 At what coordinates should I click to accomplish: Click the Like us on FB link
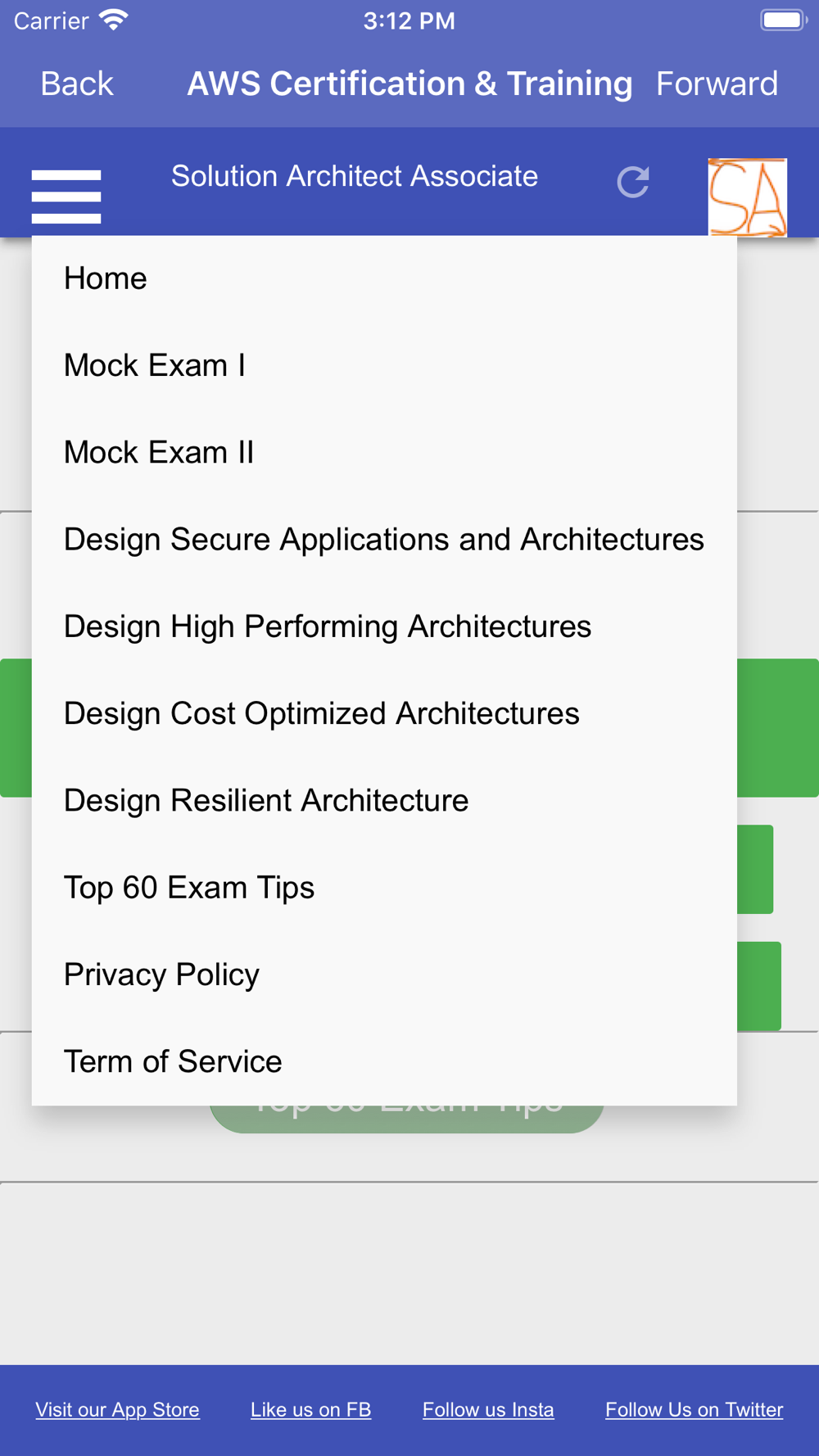[x=310, y=1409]
